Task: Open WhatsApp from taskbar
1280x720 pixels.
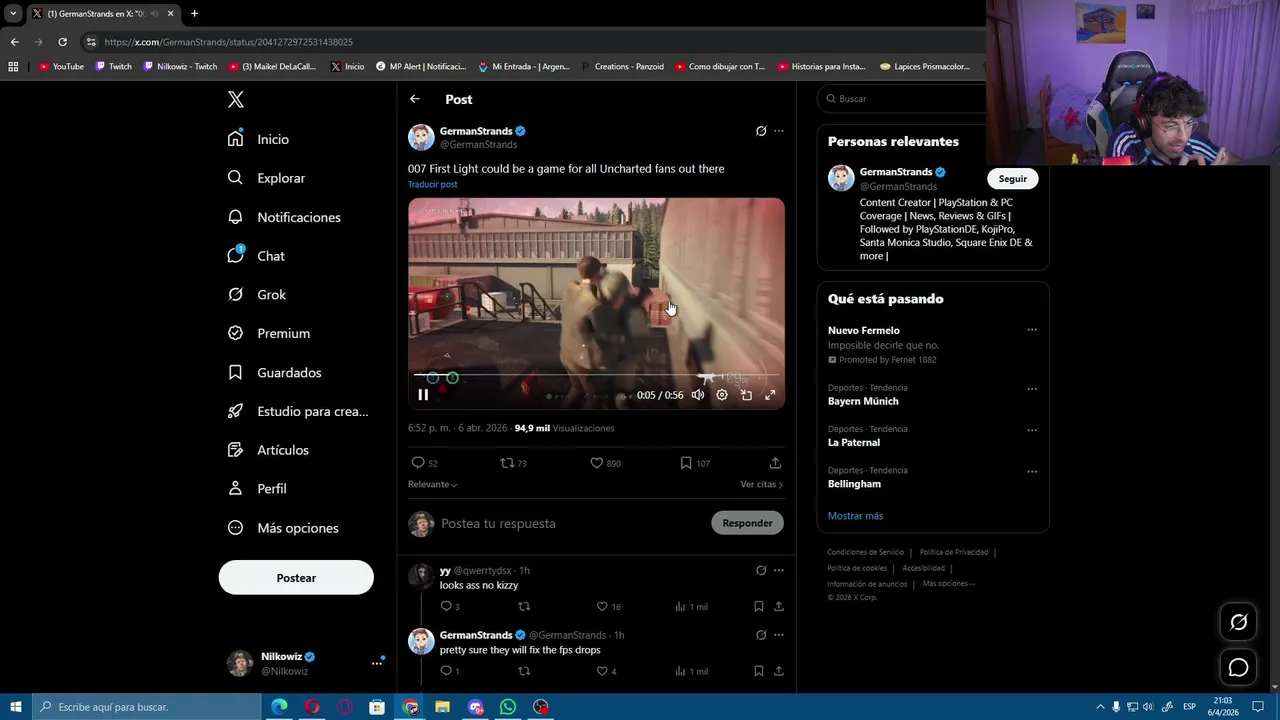Action: click(508, 707)
